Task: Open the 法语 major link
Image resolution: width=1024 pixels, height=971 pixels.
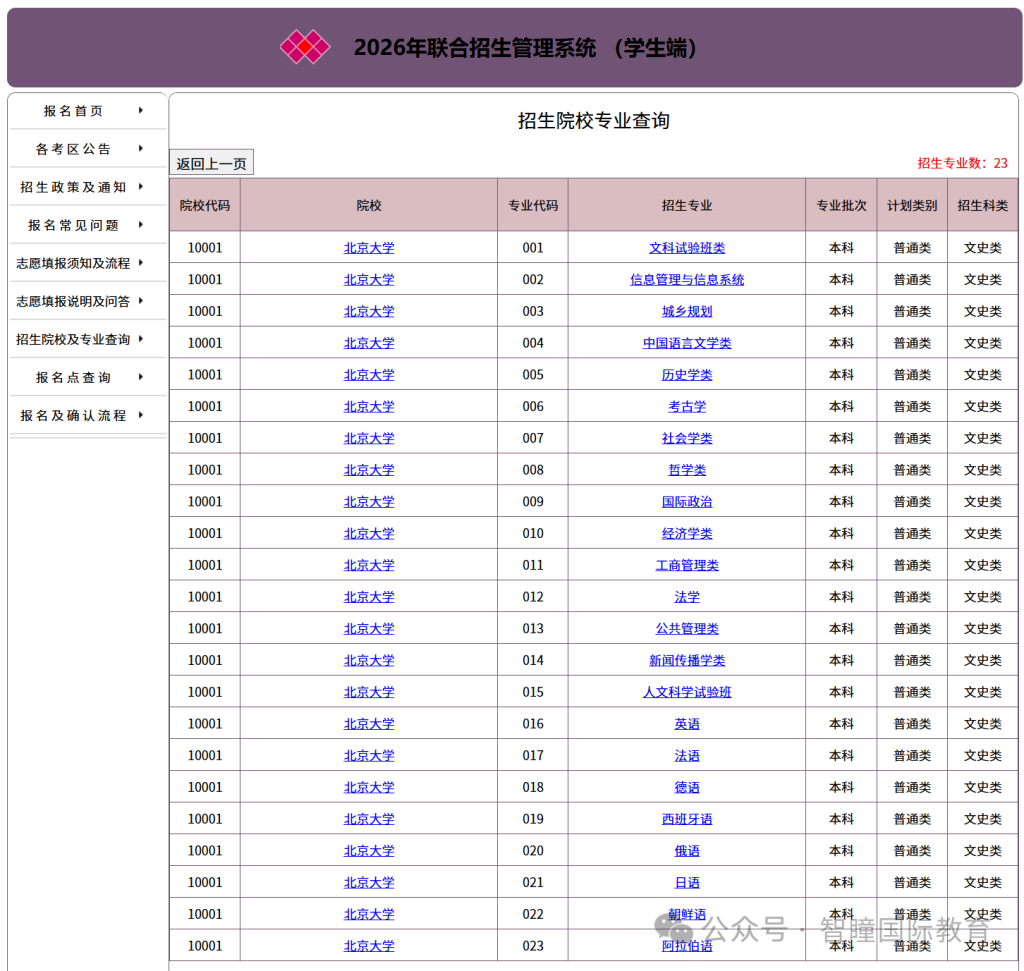Action: tap(686, 756)
